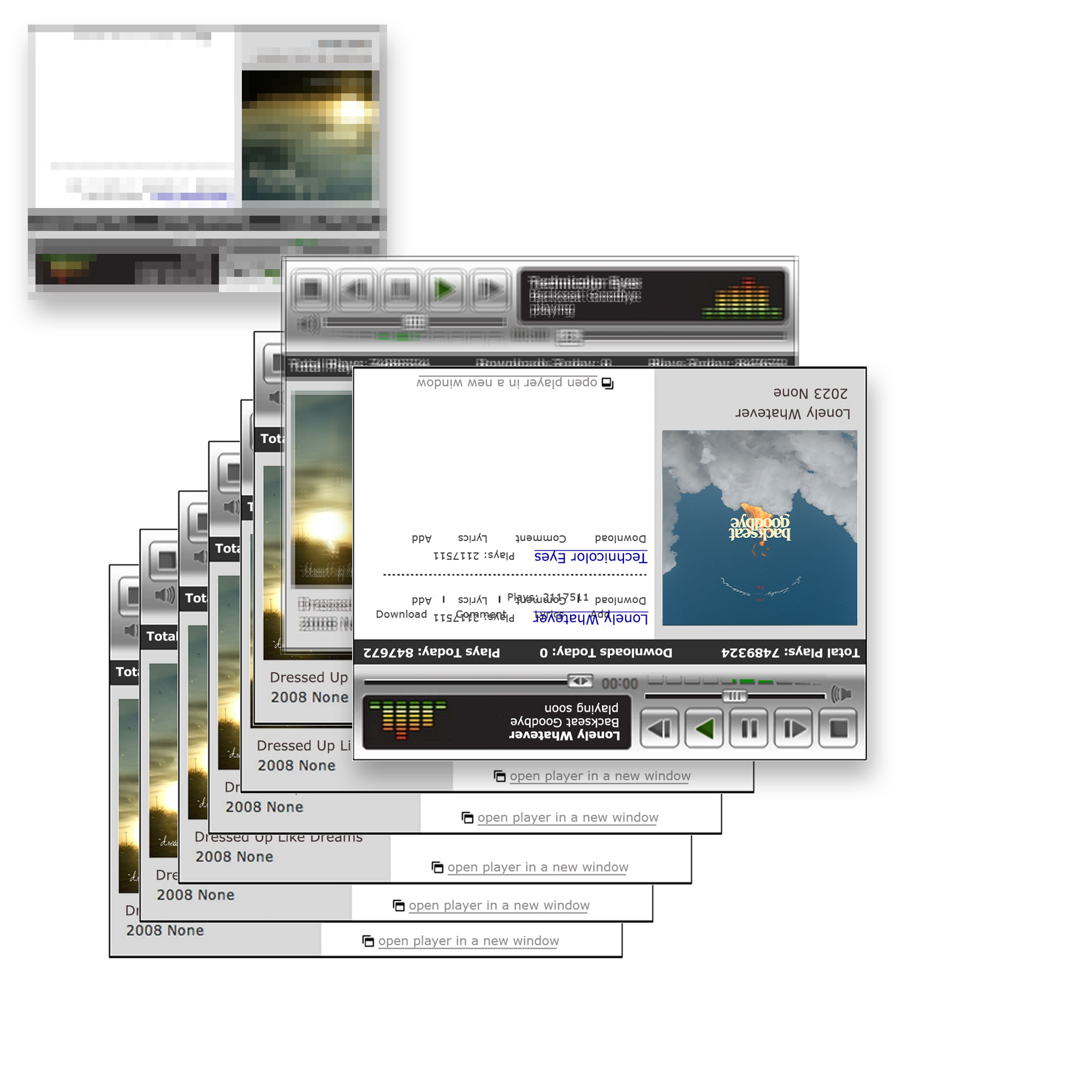The height and width of the screenshot is (1092, 1092).
Task: Click seek bar handle next to 00:00 timer
Action: click(580, 681)
